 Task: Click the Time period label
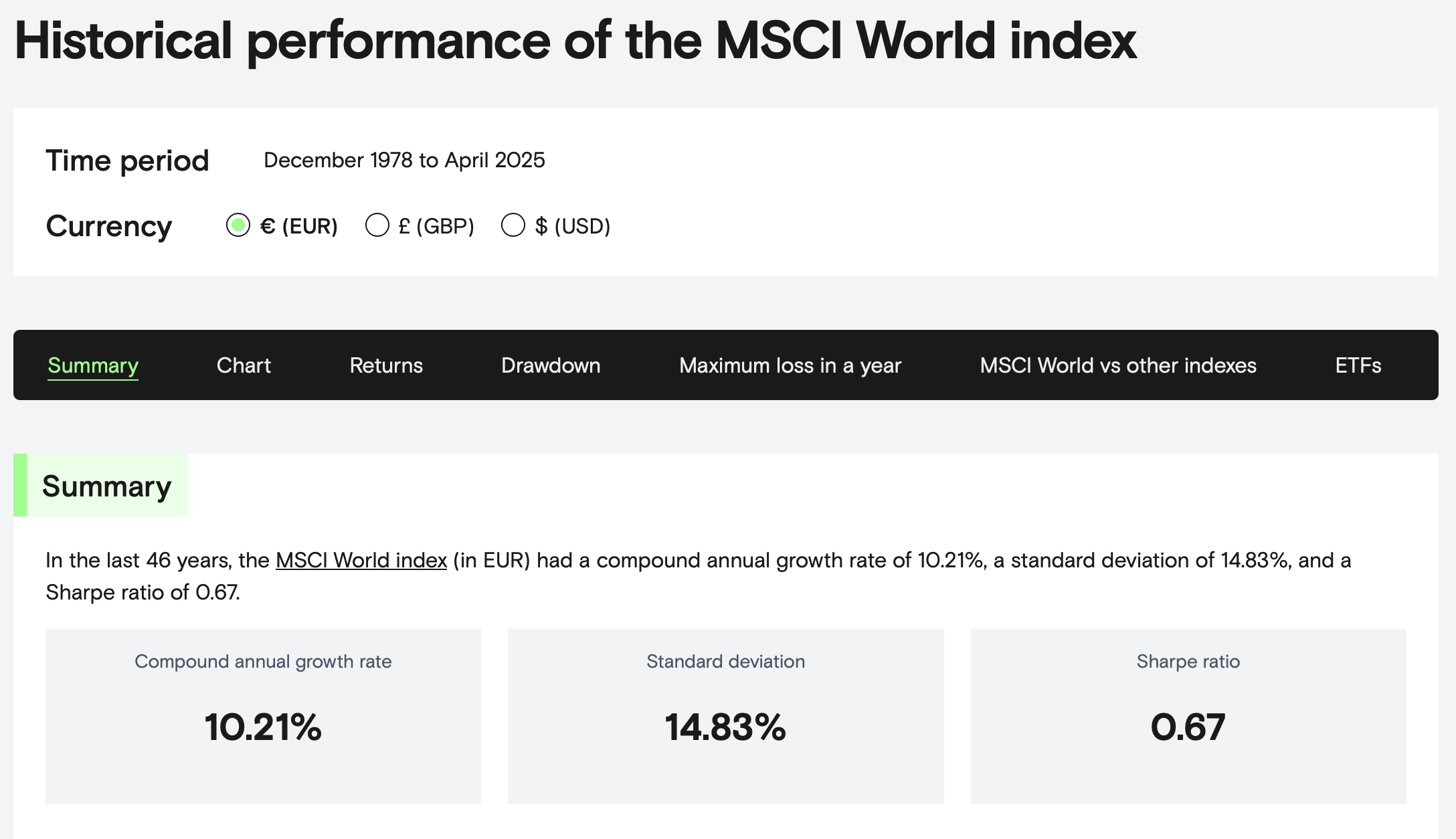[127, 161]
